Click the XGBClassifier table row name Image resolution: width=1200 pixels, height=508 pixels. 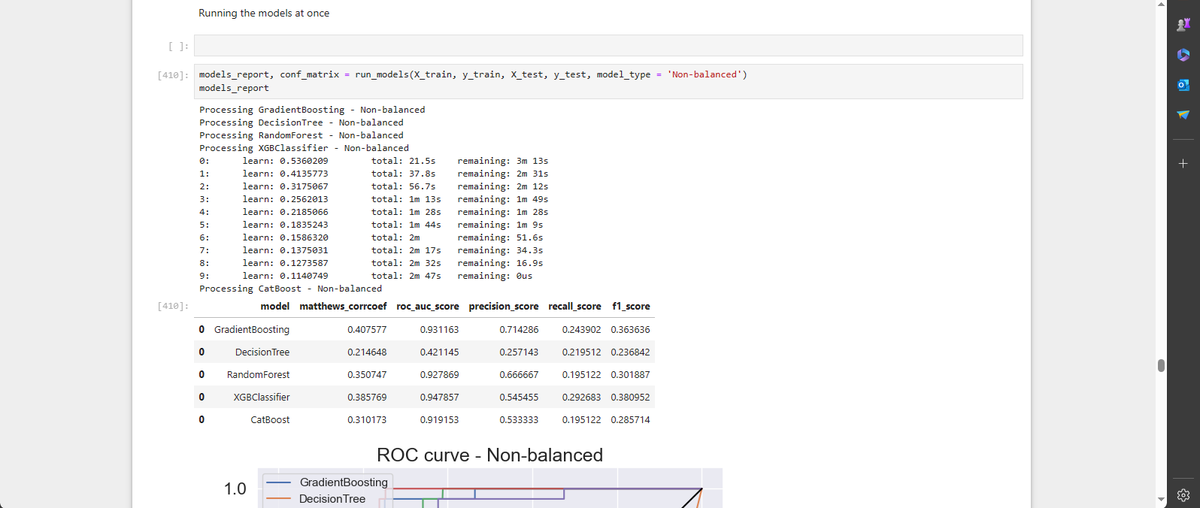pyautogui.click(x=261, y=397)
